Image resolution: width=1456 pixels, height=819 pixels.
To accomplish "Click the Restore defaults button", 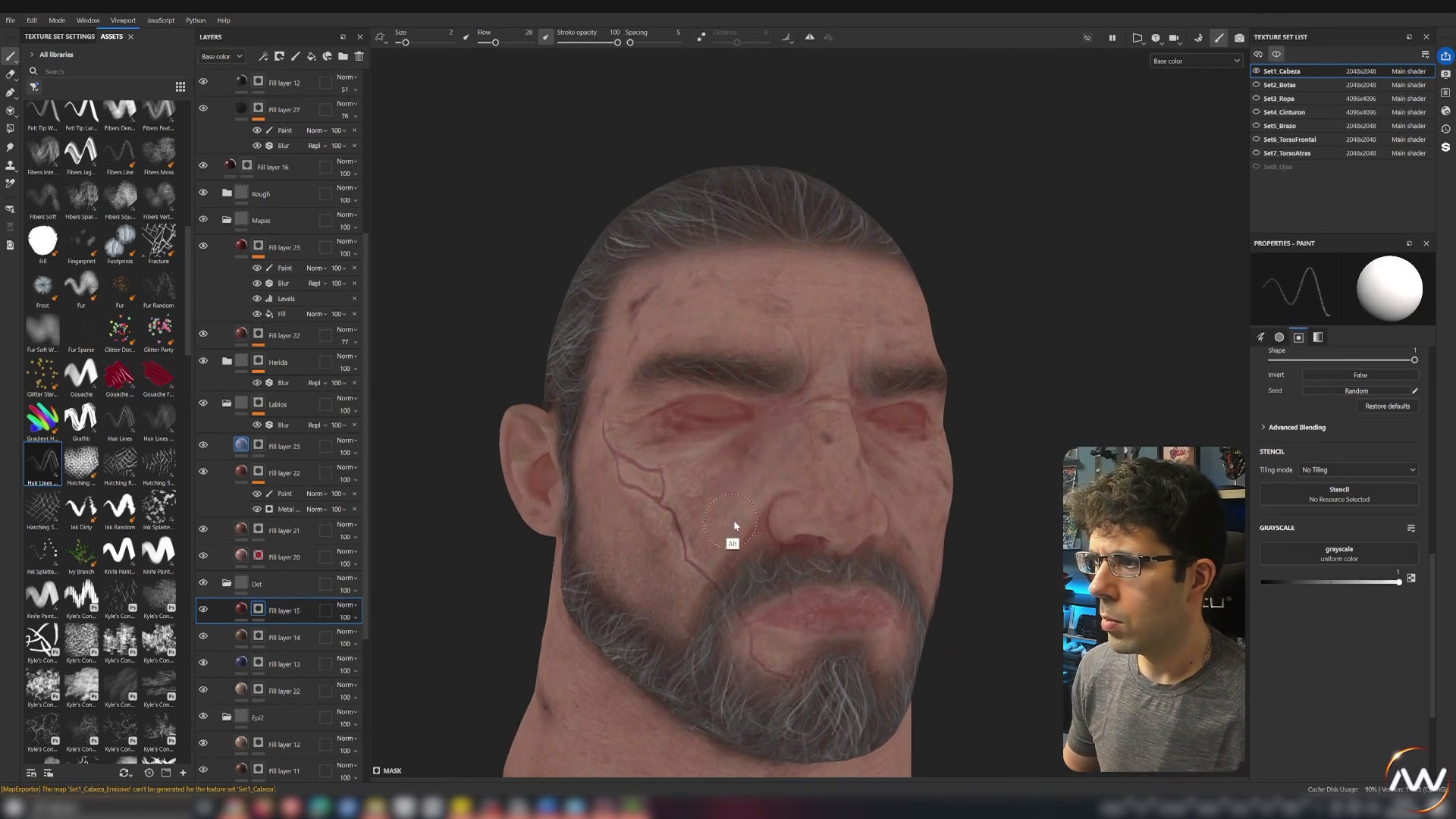I will point(1387,406).
